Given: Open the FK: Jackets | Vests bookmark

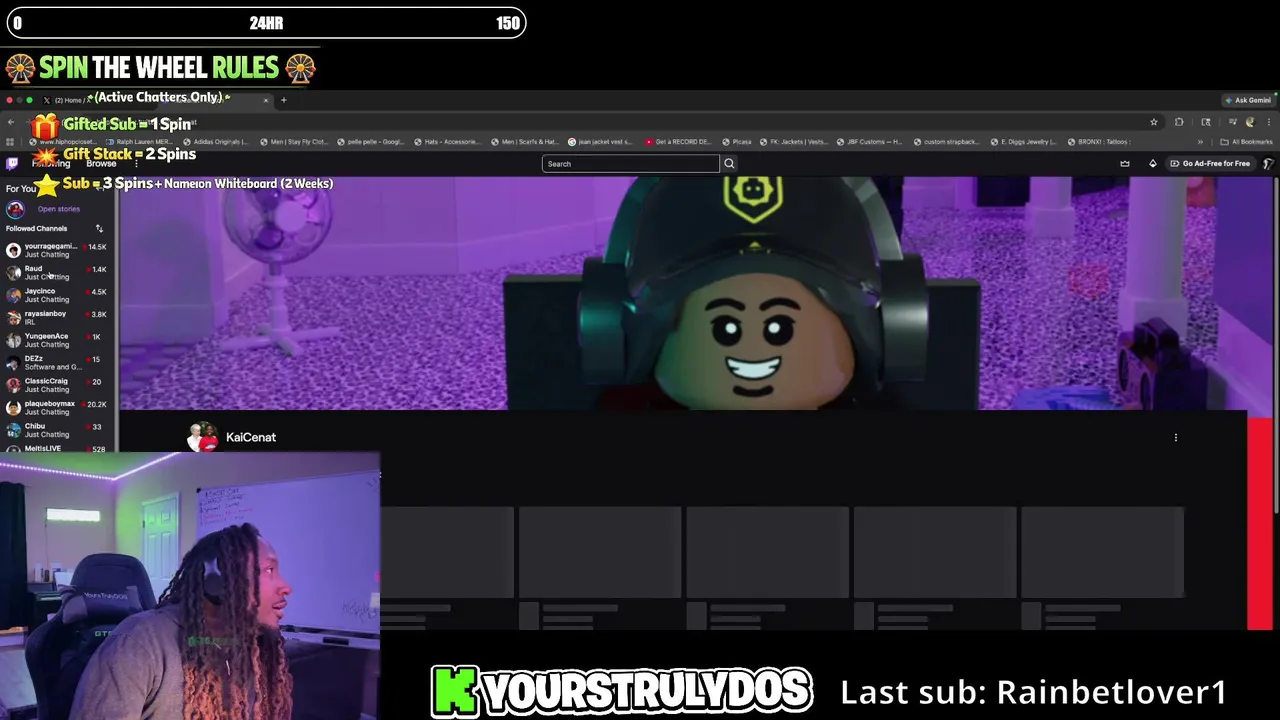Looking at the screenshot, I should pyautogui.click(x=793, y=142).
